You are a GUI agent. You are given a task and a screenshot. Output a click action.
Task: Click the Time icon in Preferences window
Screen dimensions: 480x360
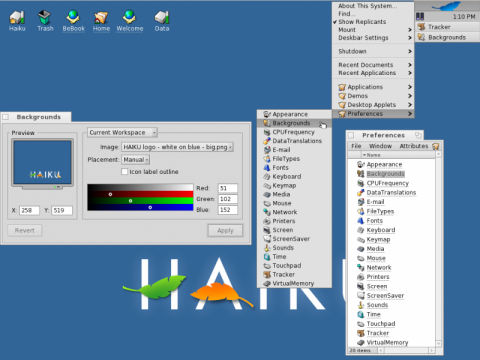361,314
